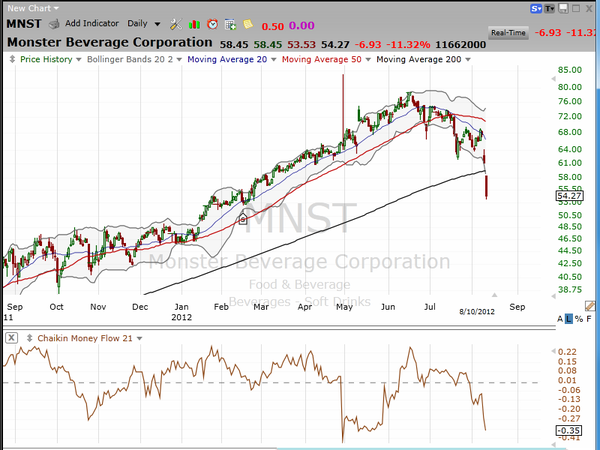Click the house marker icon on chart
Screen dimensions: 600x450
click(x=241, y=217)
